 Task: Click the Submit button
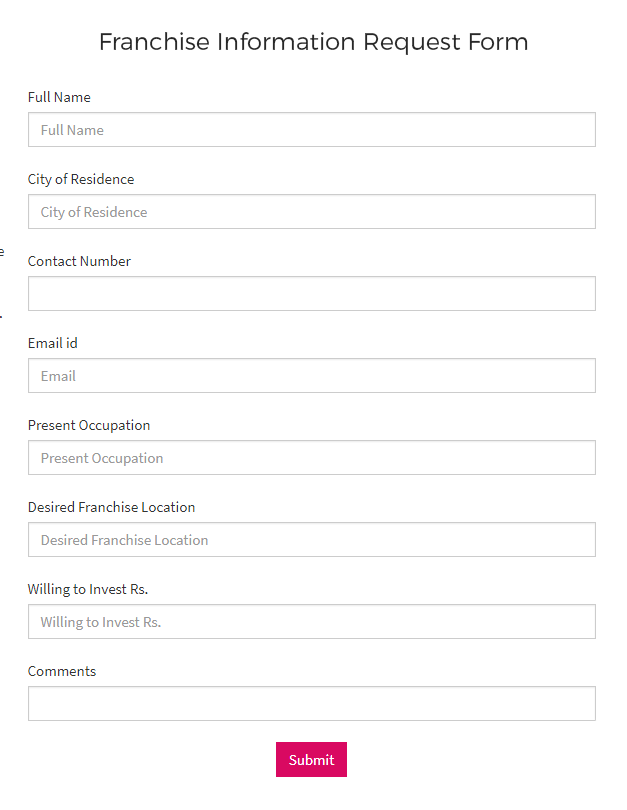coord(311,759)
